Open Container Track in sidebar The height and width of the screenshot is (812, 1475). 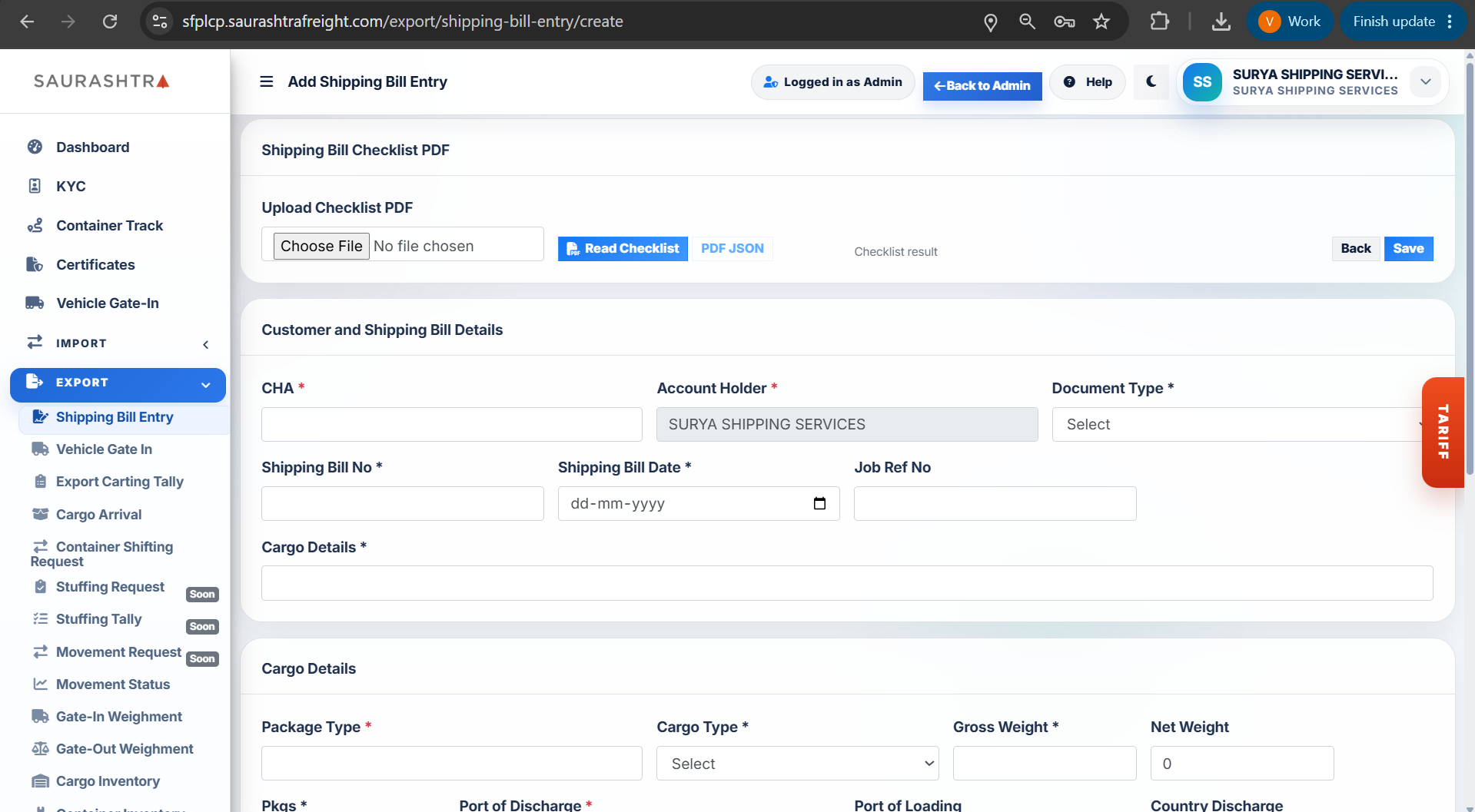pos(109,225)
